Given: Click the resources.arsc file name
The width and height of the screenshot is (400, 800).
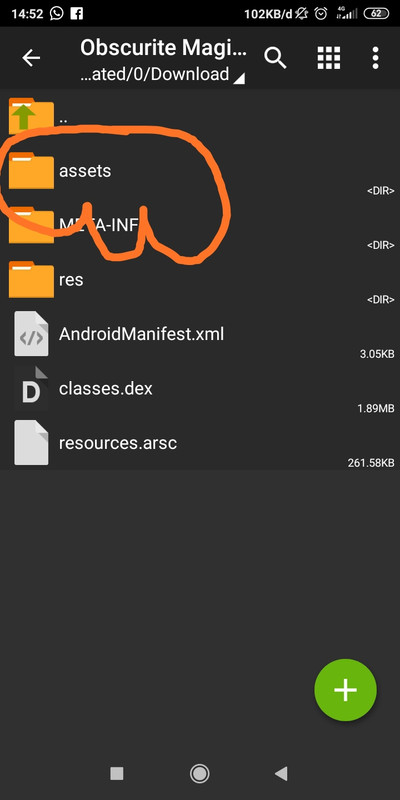Looking at the screenshot, I should (x=118, y=443).
